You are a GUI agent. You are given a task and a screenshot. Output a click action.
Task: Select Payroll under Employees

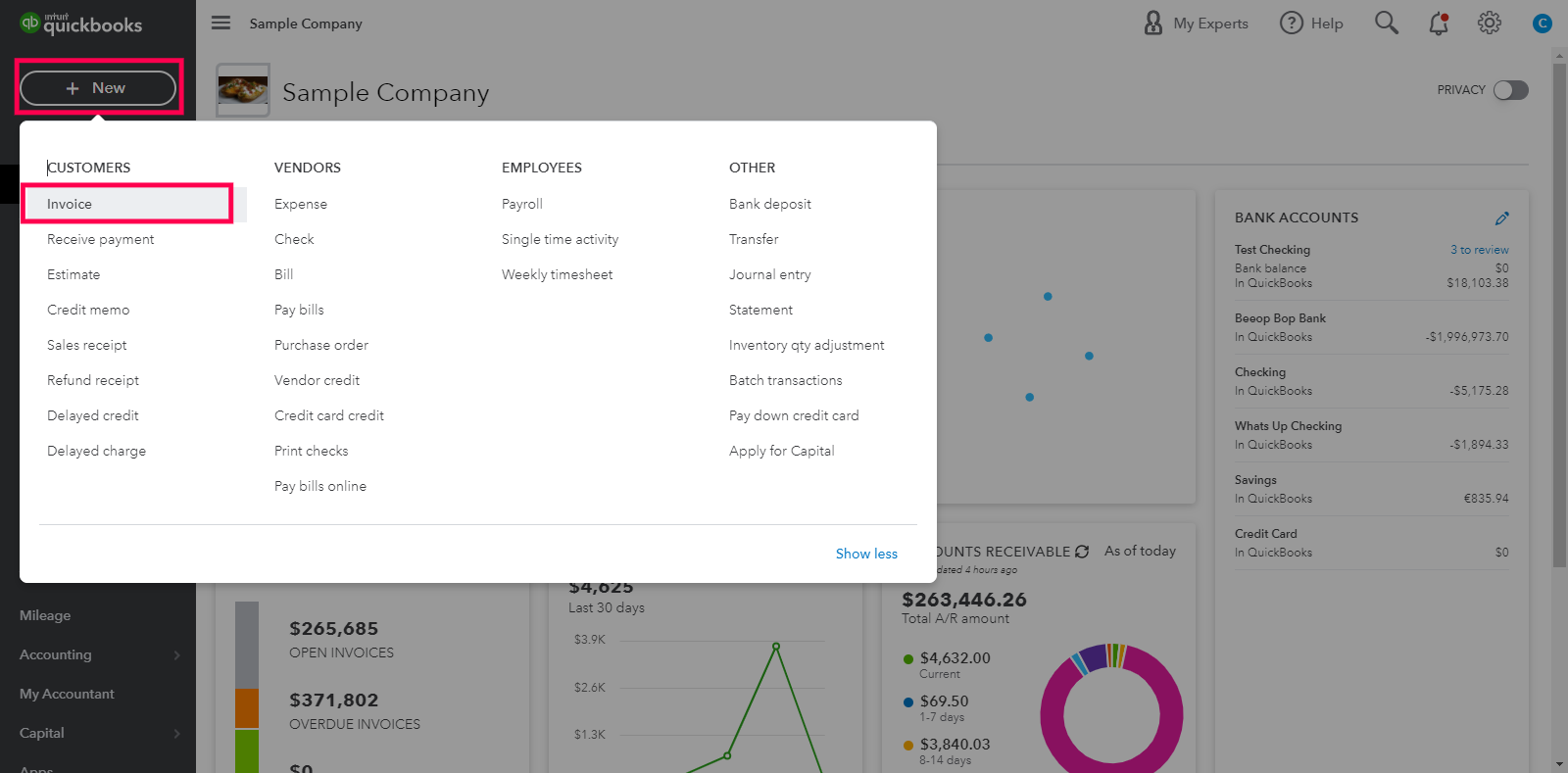[x=522, y=204]
